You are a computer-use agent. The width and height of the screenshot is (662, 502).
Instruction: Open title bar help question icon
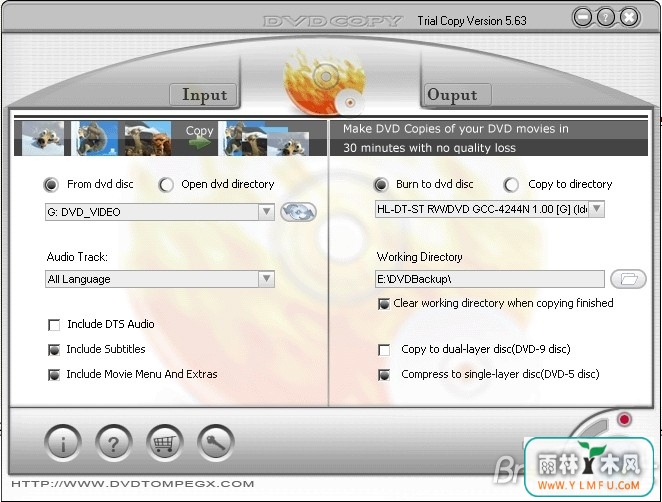[x=605, y=17]
